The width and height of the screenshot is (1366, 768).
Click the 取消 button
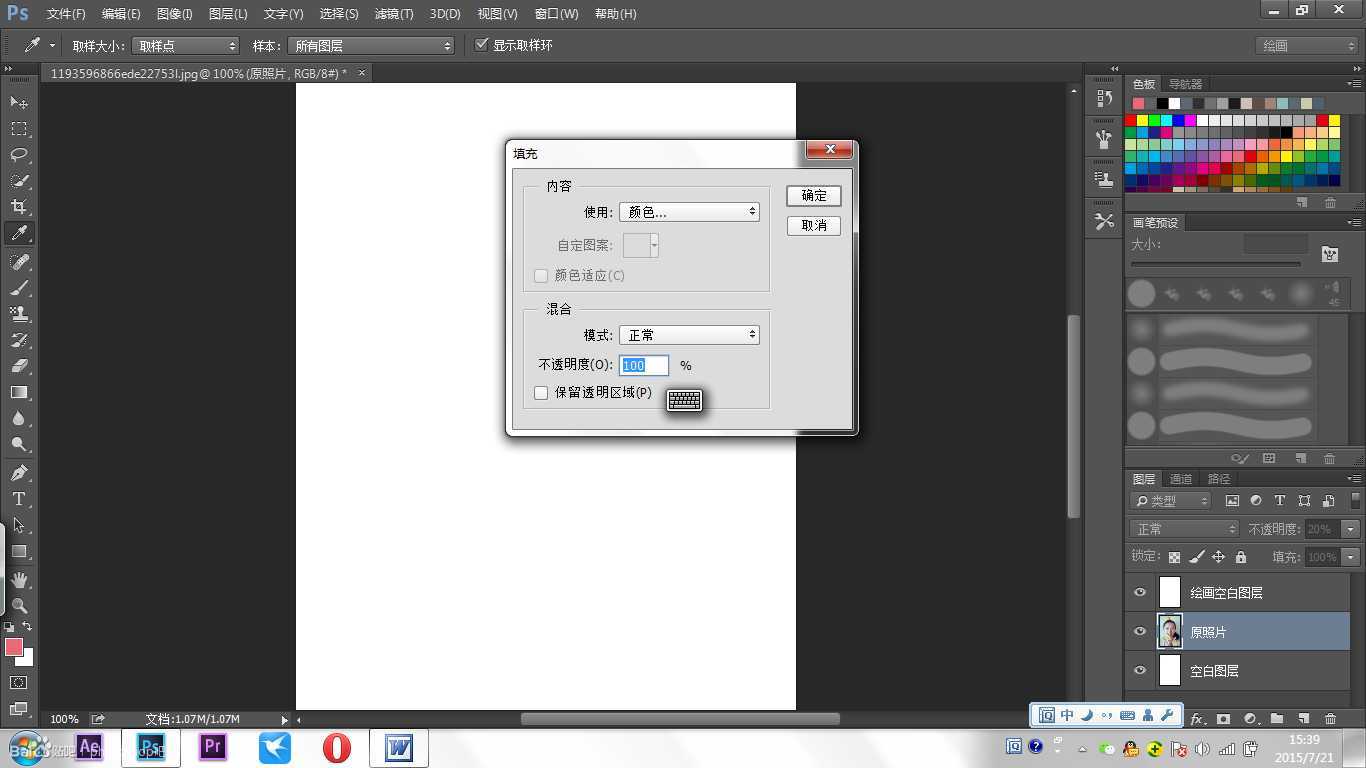pos(813,225)
